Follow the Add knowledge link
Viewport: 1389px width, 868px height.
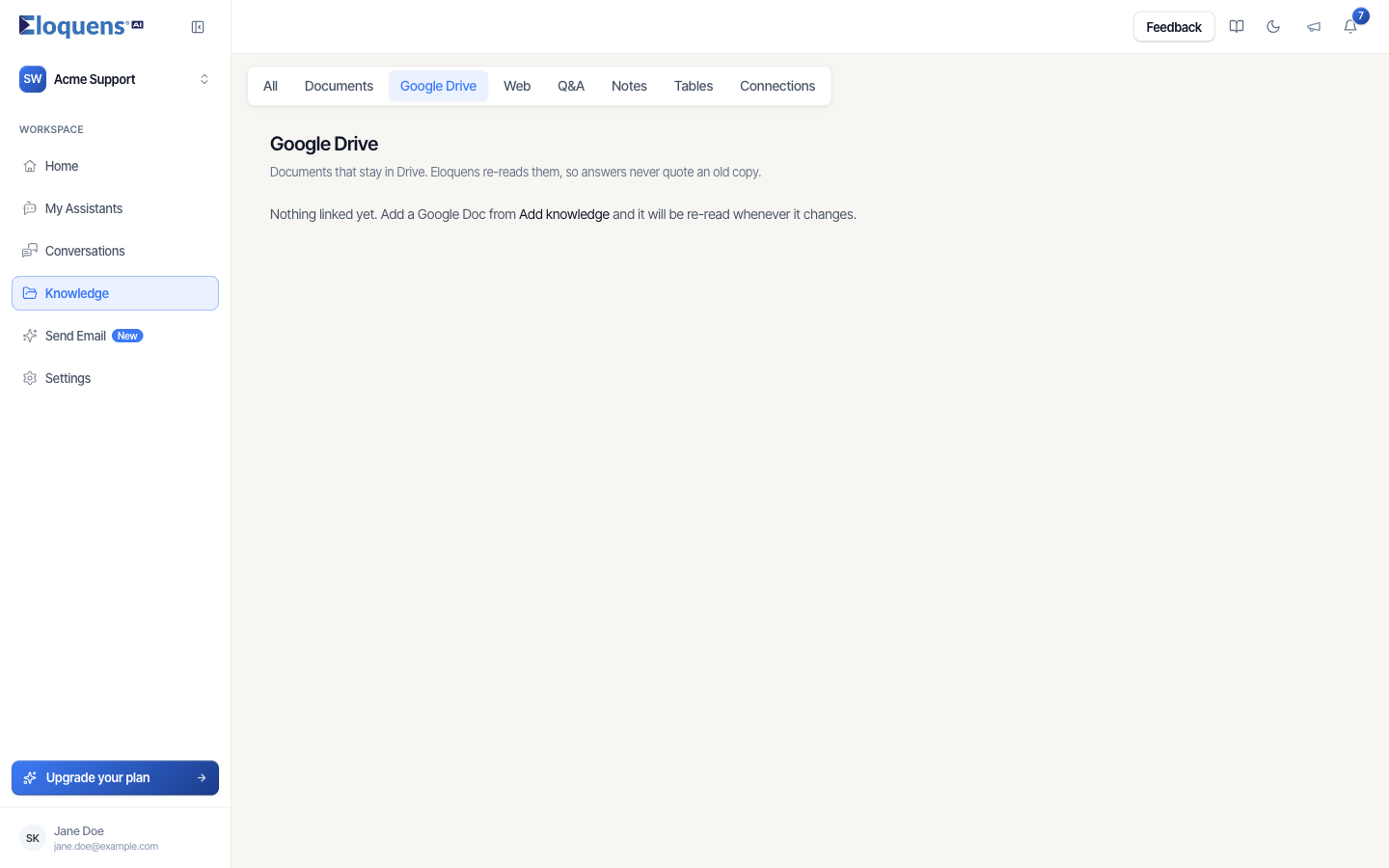pyautogui.click(x=564, y=214)
